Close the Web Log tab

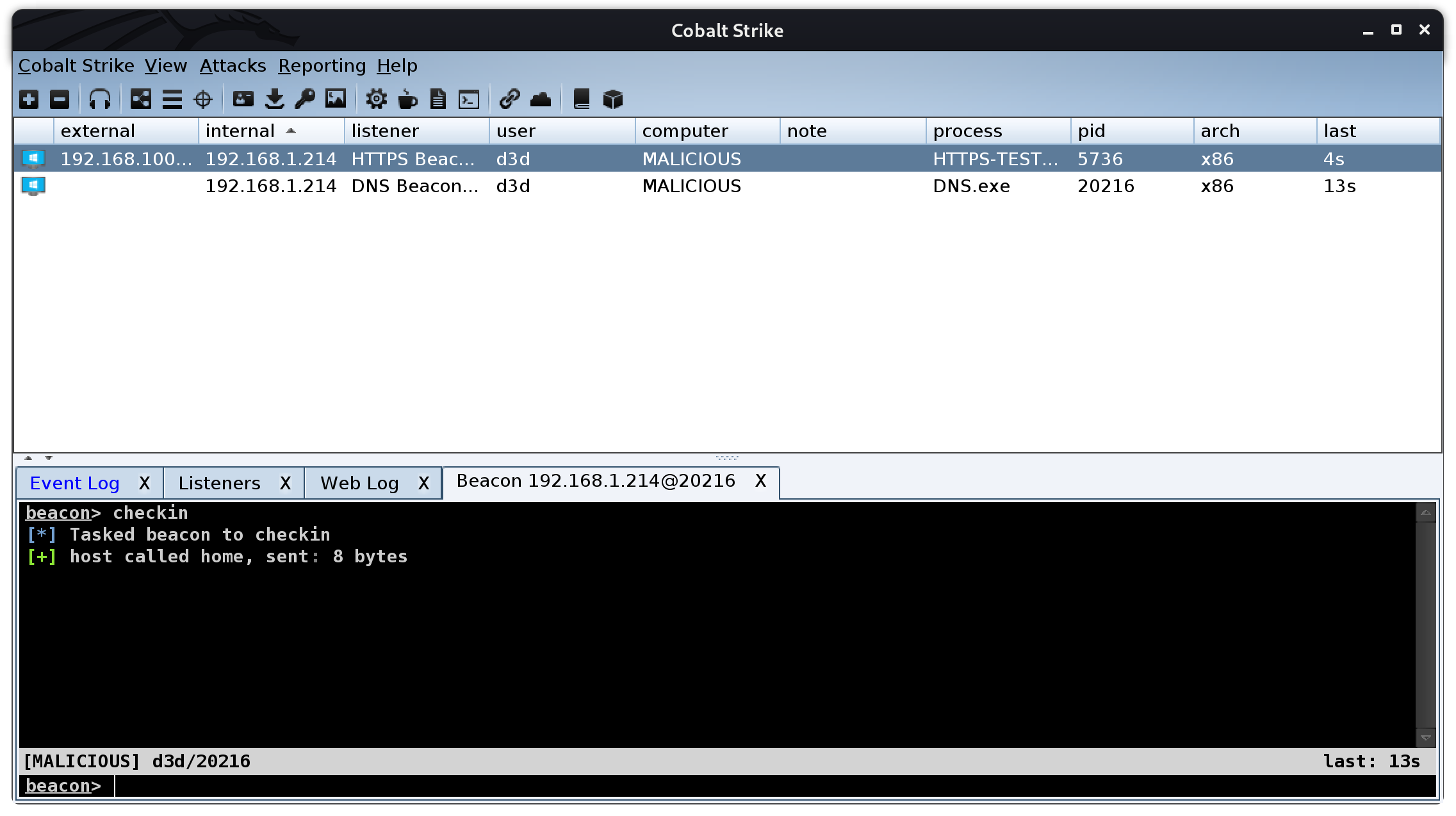click(423, 483)
